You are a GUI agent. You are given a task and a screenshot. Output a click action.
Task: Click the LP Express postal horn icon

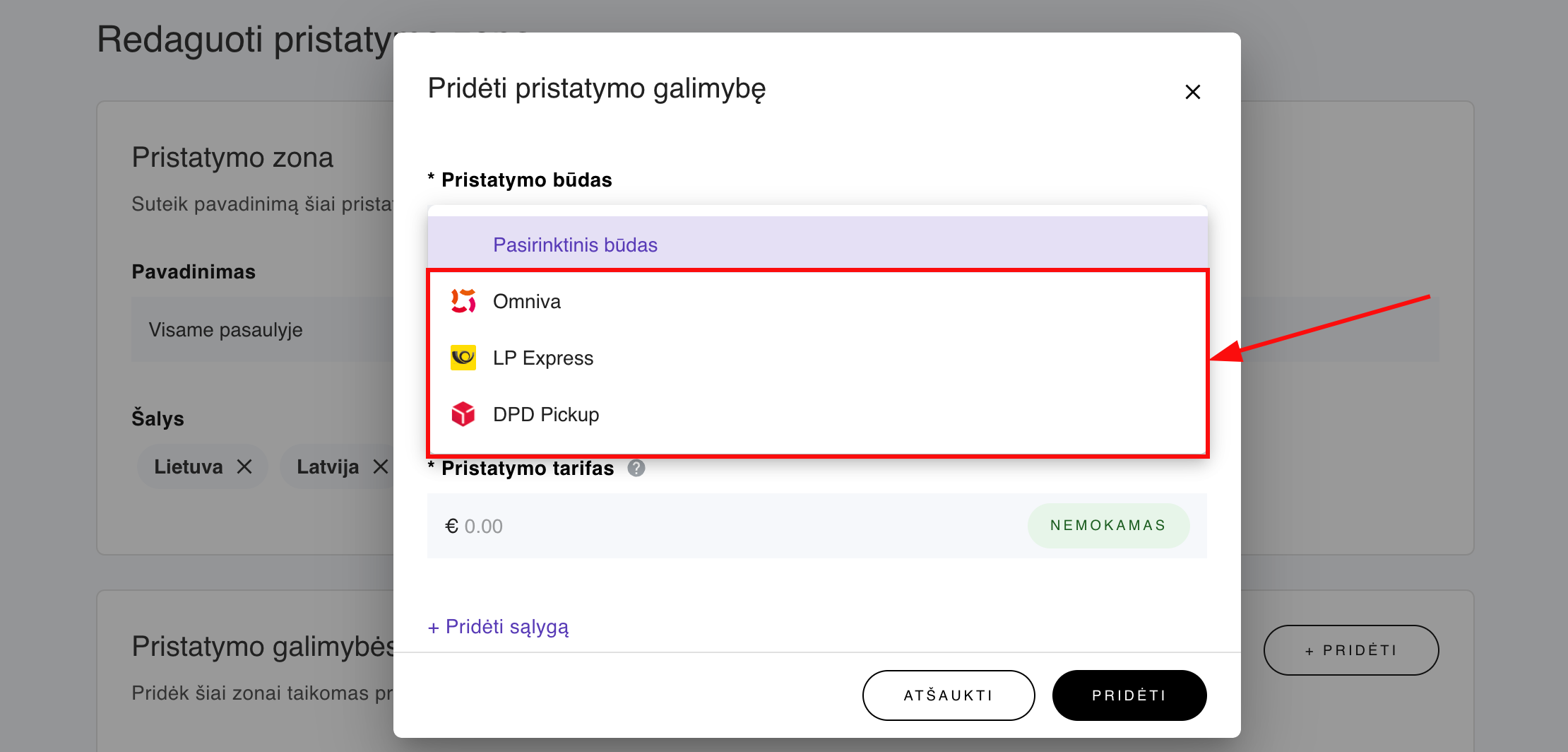point(463,357)
